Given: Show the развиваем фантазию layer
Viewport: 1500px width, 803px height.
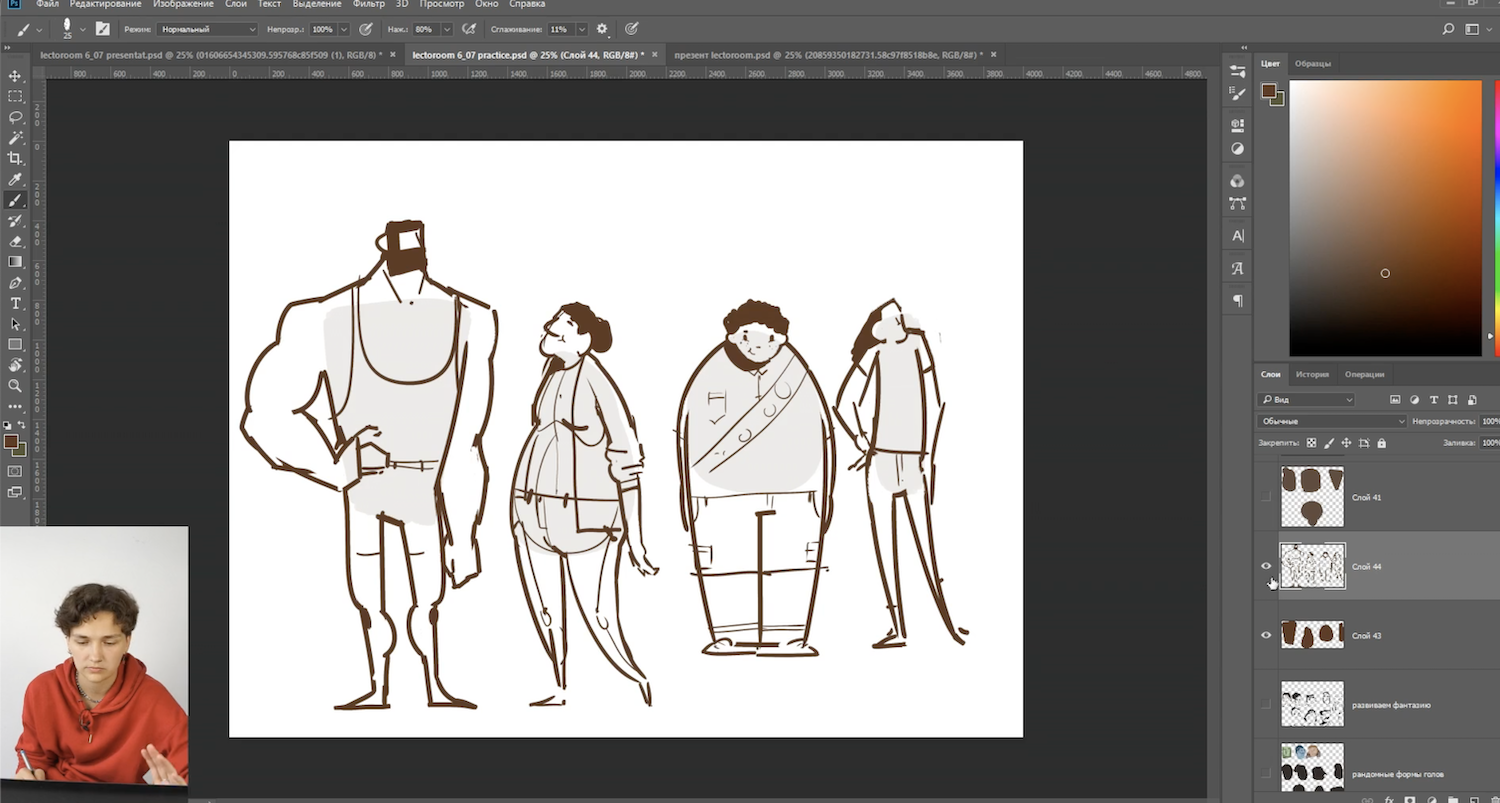Looking at the screenshot, I should pyautogui.click(x=1266, y=705).
